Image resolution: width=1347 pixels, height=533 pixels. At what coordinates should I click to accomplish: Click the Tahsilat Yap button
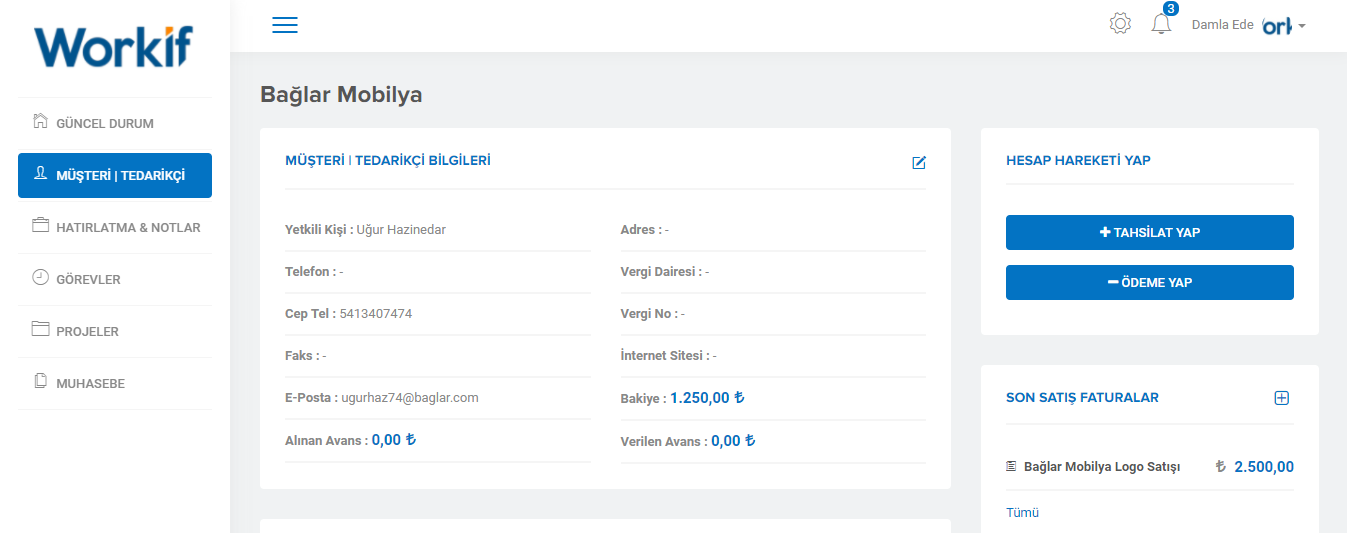click(1150, 232)
